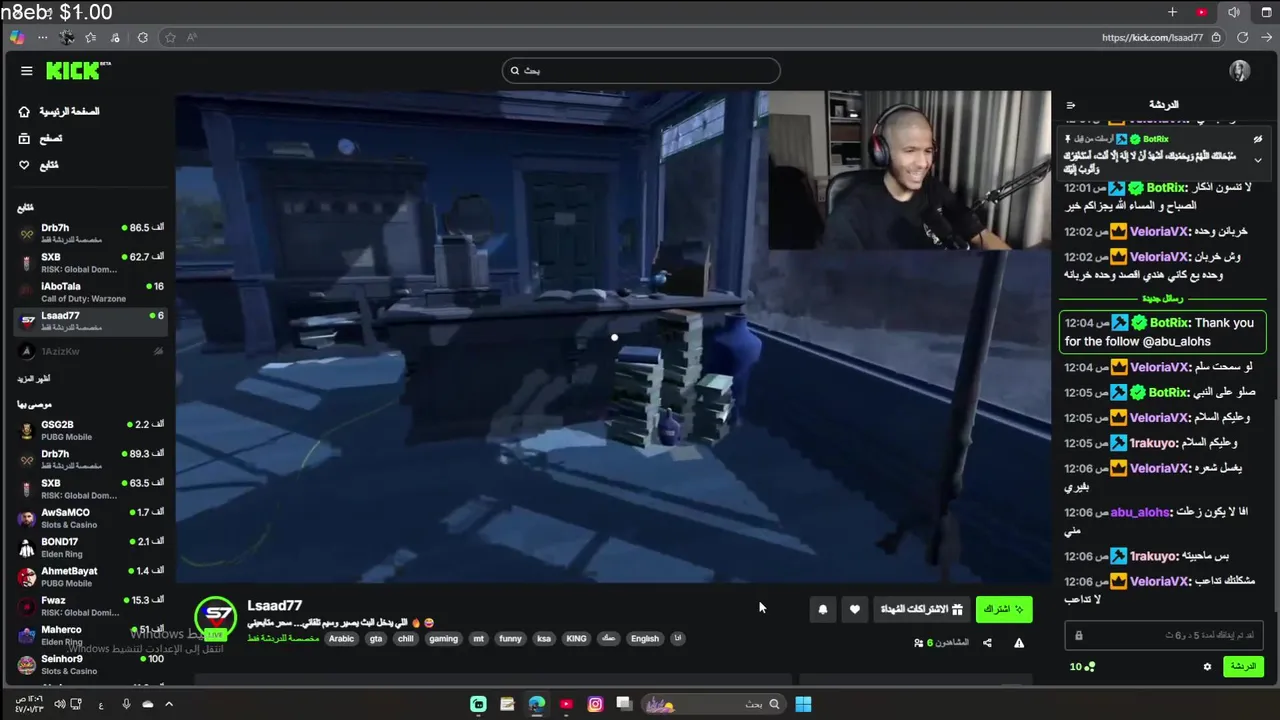Open new browser tab plus
This screenshot has height=720, width=1280.
(1172, 12)
